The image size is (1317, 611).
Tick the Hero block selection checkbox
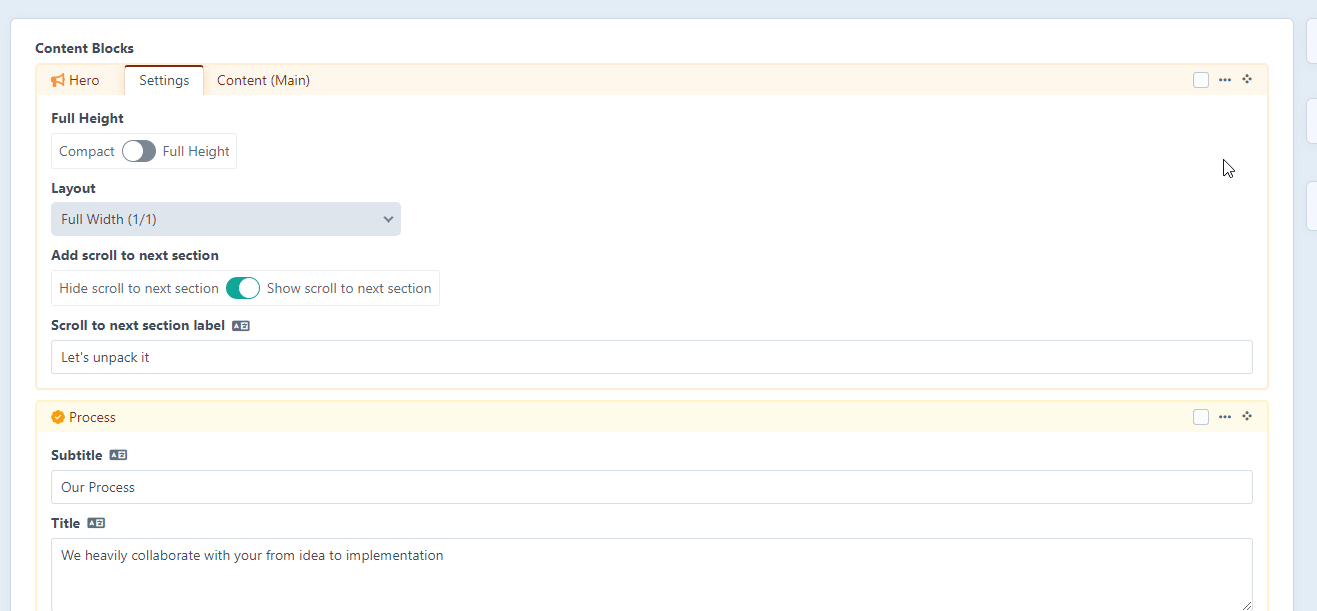tap(1200, 79)
